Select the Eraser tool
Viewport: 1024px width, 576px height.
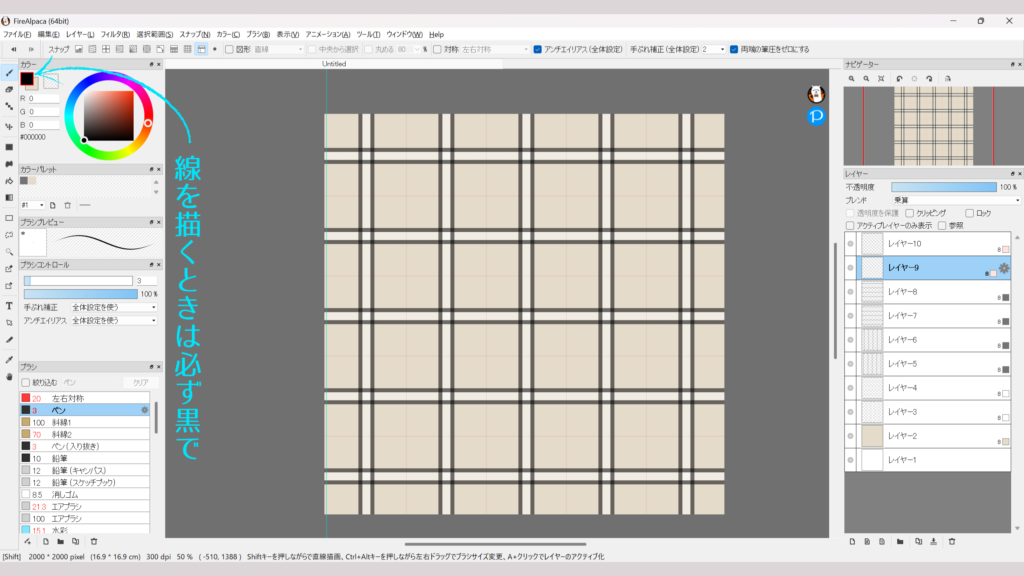coord(9,89)
